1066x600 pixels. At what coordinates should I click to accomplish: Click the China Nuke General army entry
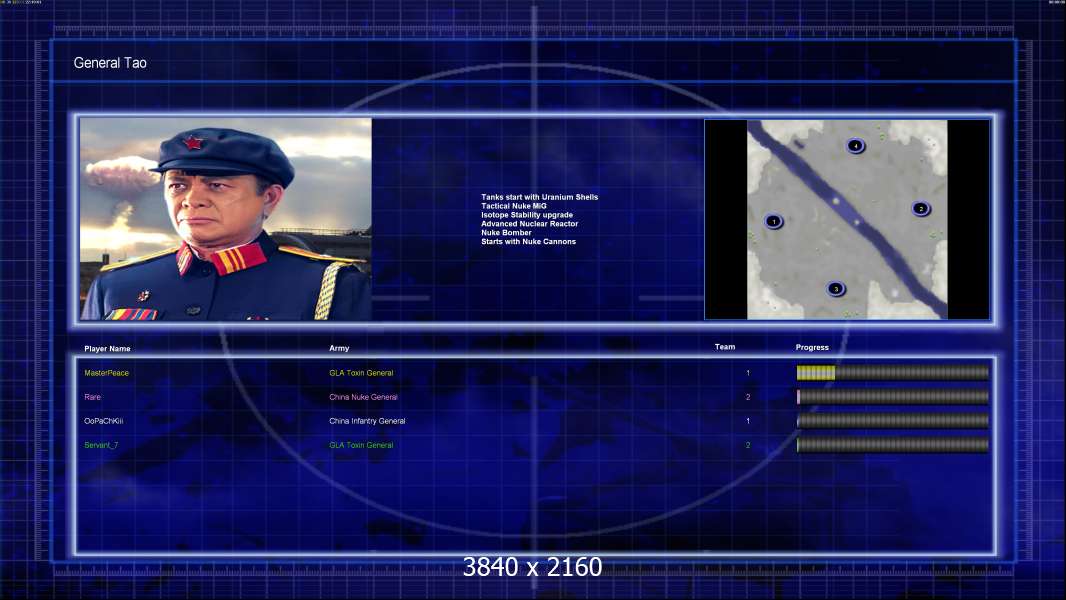[363, 397]
